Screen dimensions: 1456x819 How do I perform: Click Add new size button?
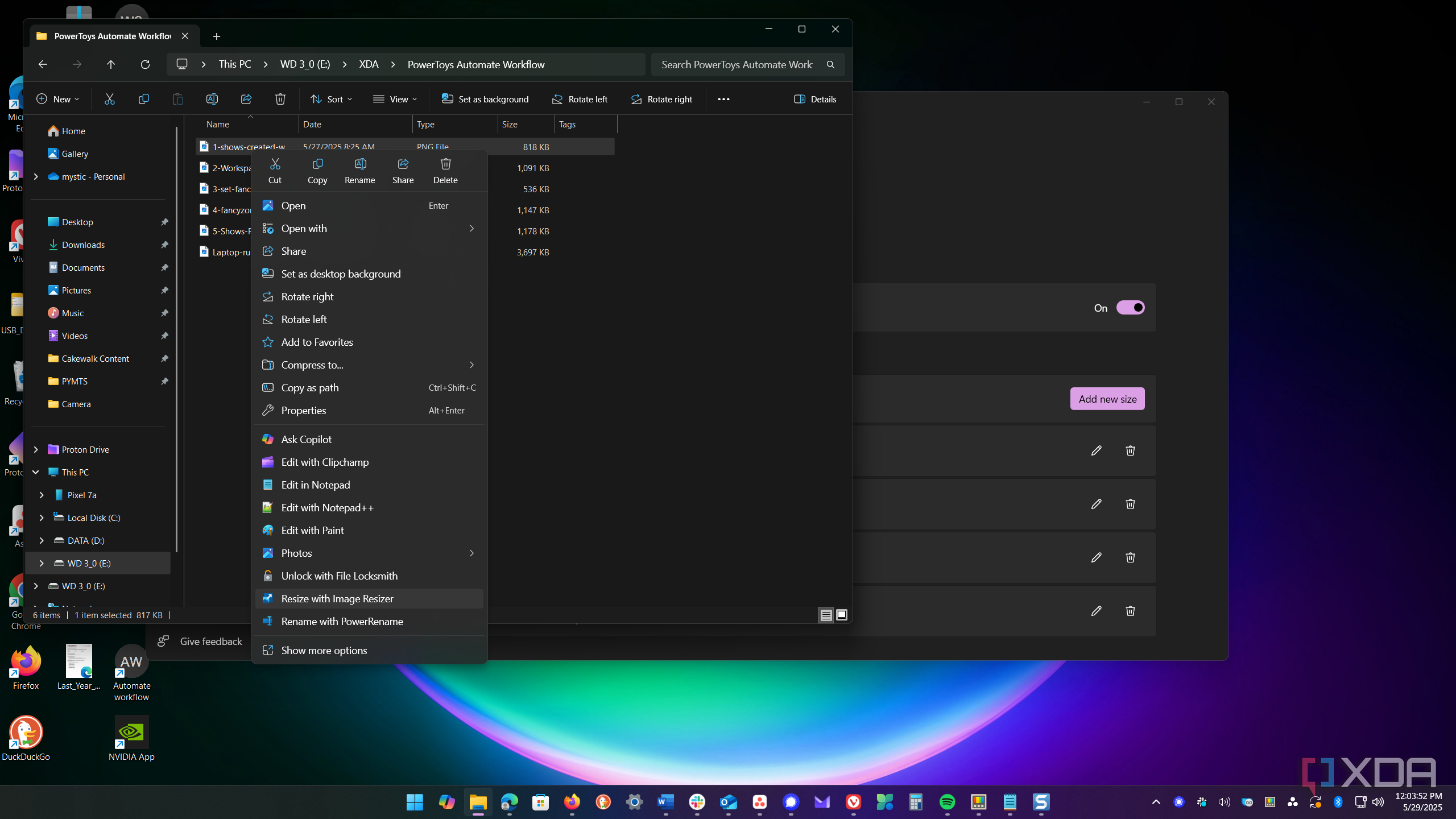click(x=1107, y=399)
